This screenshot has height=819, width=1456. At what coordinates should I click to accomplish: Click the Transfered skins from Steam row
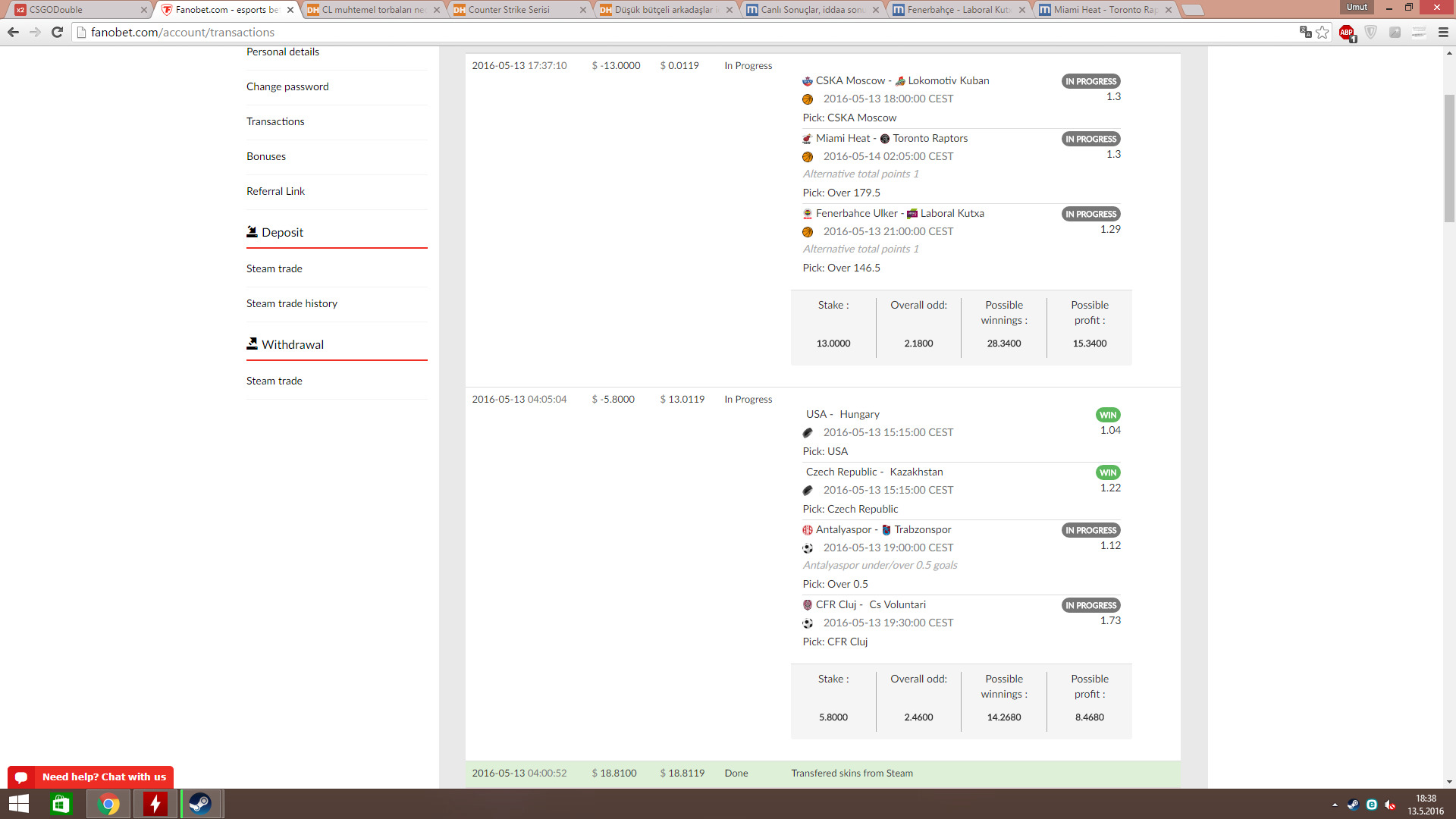point(823,773)
